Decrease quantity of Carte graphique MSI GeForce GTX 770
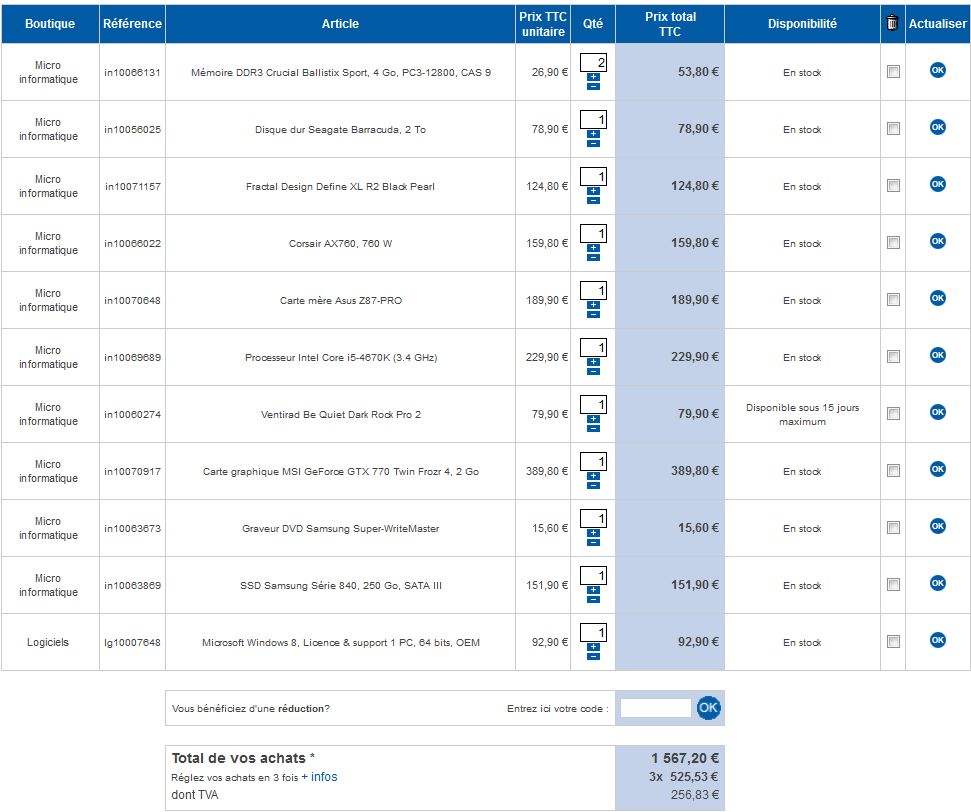The image size is (971, 812). 593,485
